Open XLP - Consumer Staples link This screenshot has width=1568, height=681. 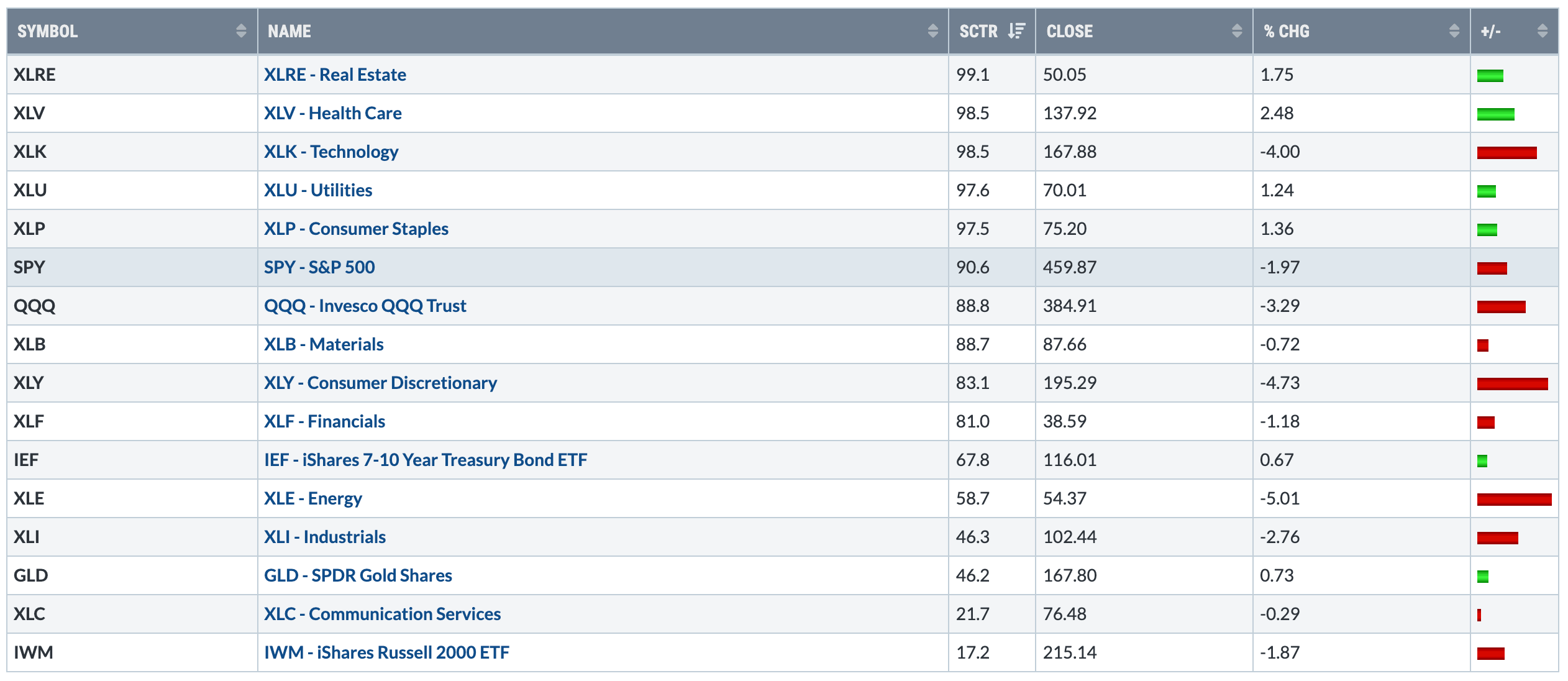(x=356, y=229)
